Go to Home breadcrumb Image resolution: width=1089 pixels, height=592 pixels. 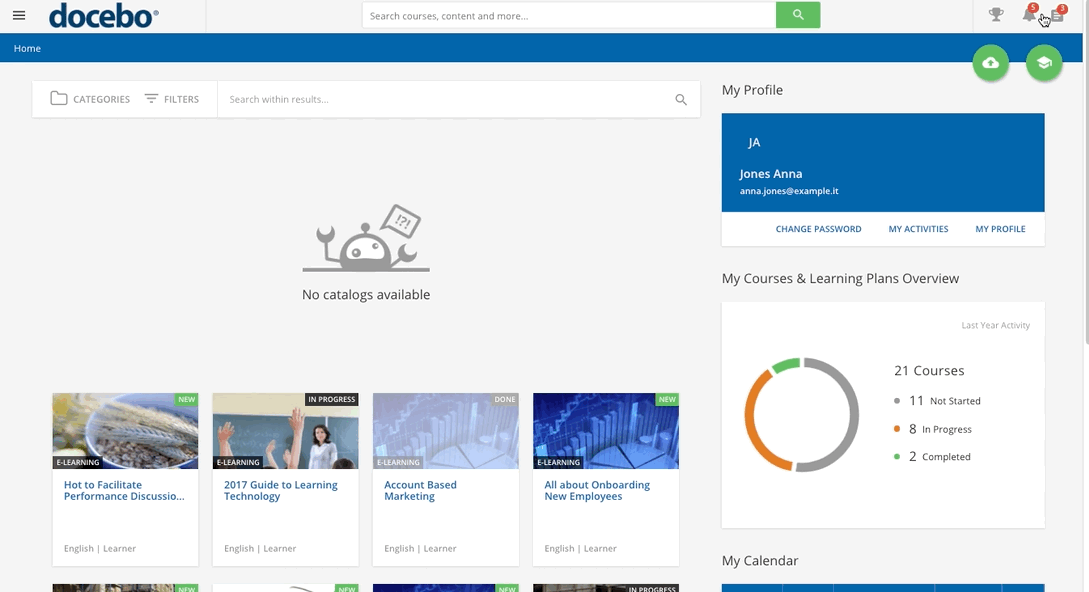tap(27, 48)
